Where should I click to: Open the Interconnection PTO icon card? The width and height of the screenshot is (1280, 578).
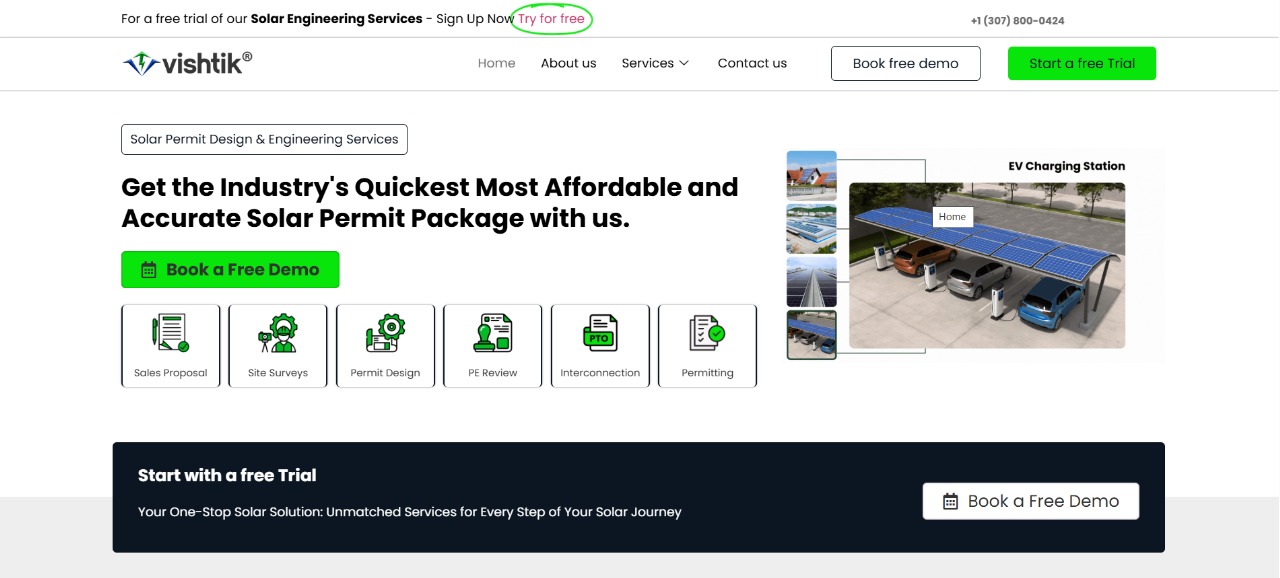pos(600,346)
